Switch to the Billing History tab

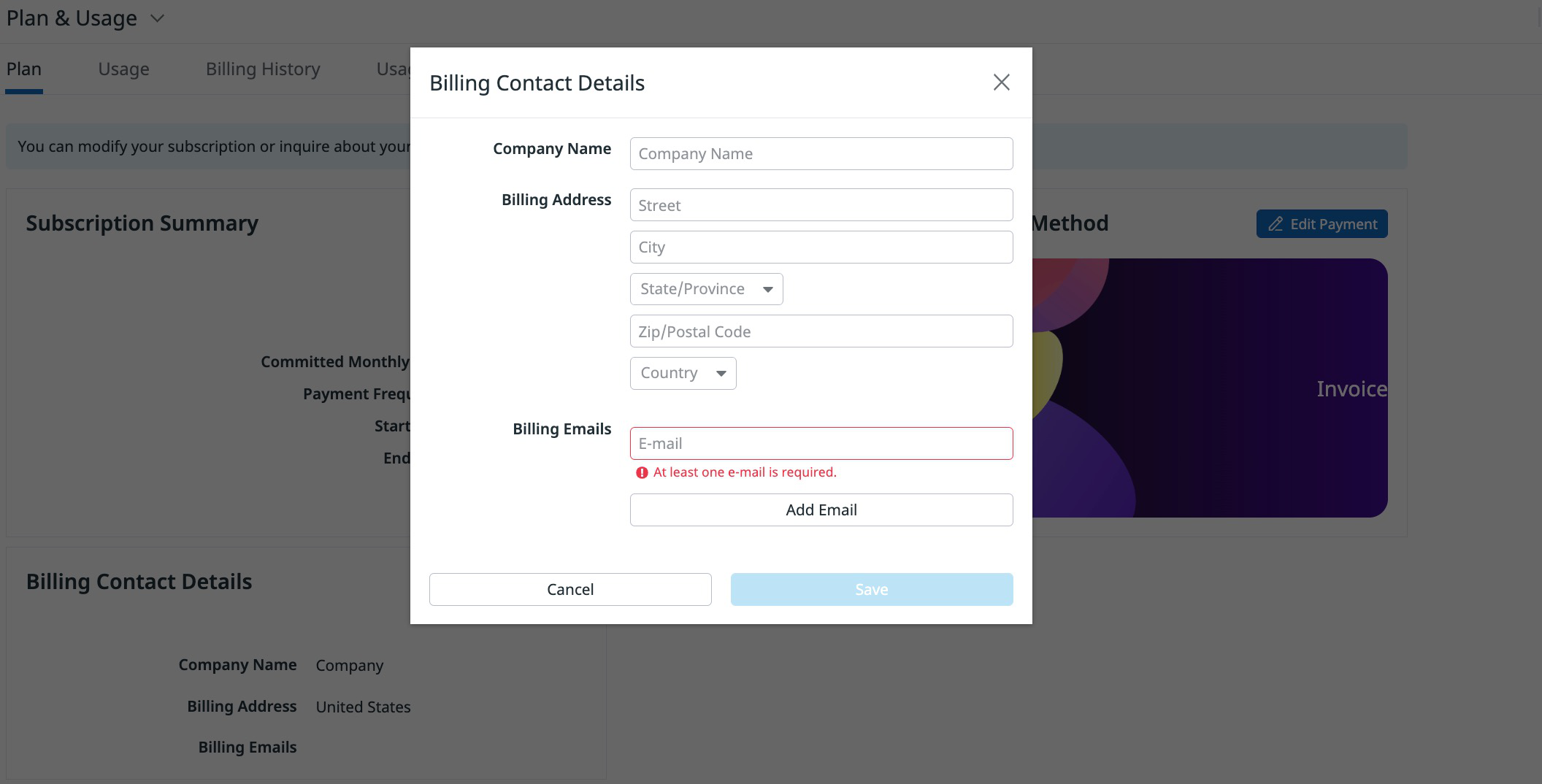(x=263, y=69)
